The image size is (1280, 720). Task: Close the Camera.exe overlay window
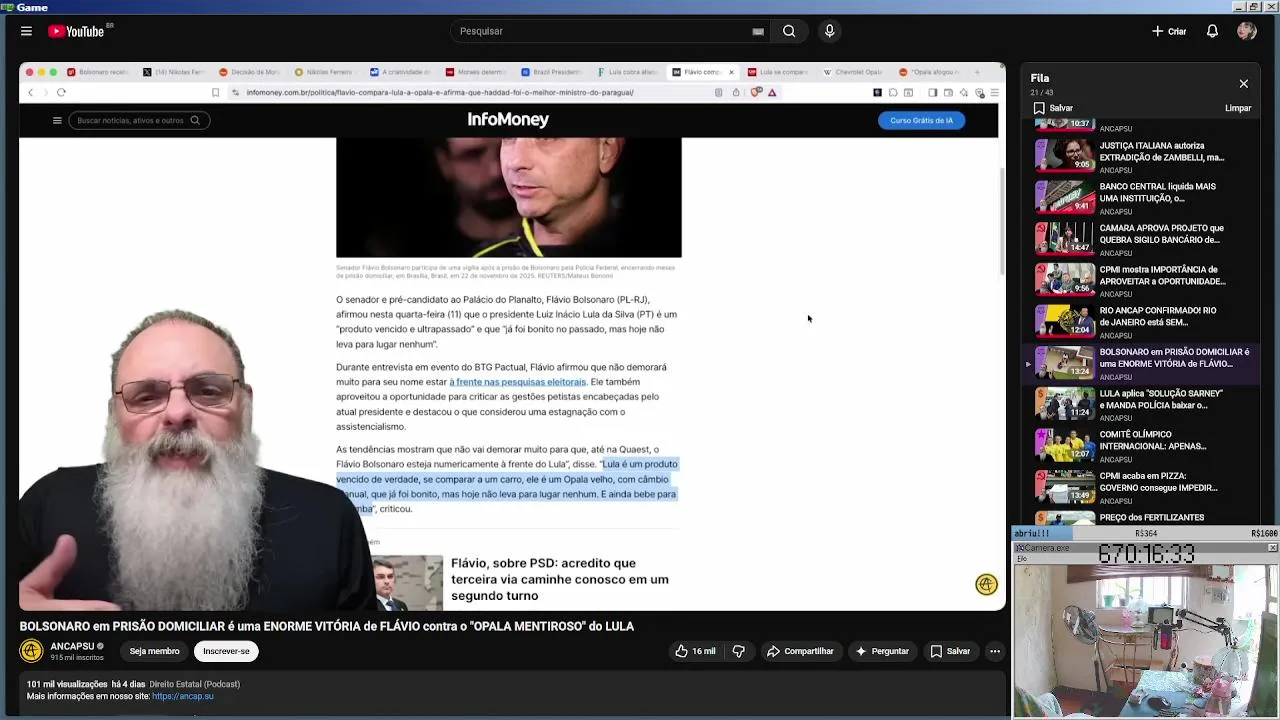click(1272, 548)
